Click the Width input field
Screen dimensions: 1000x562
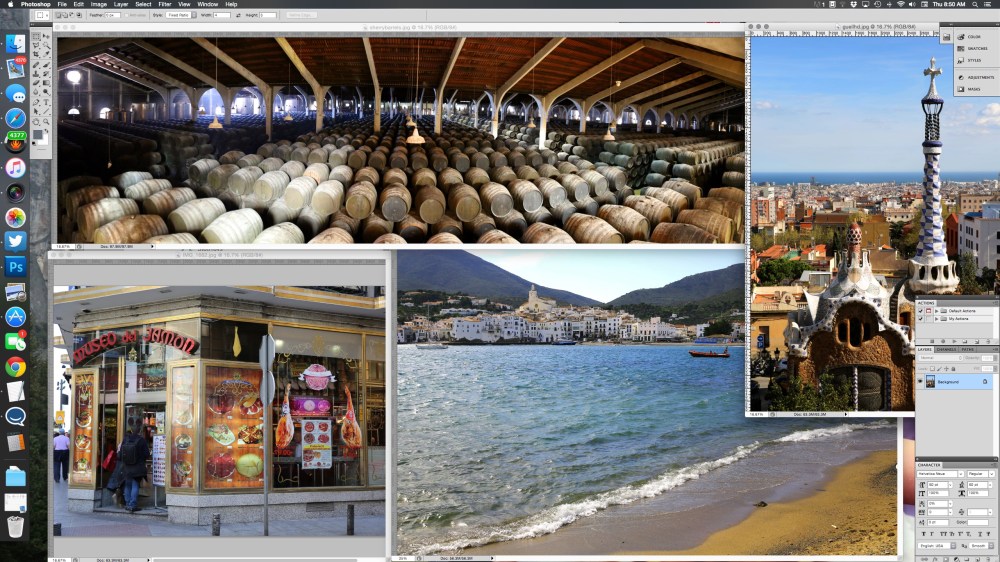click(x=222, y=15)
